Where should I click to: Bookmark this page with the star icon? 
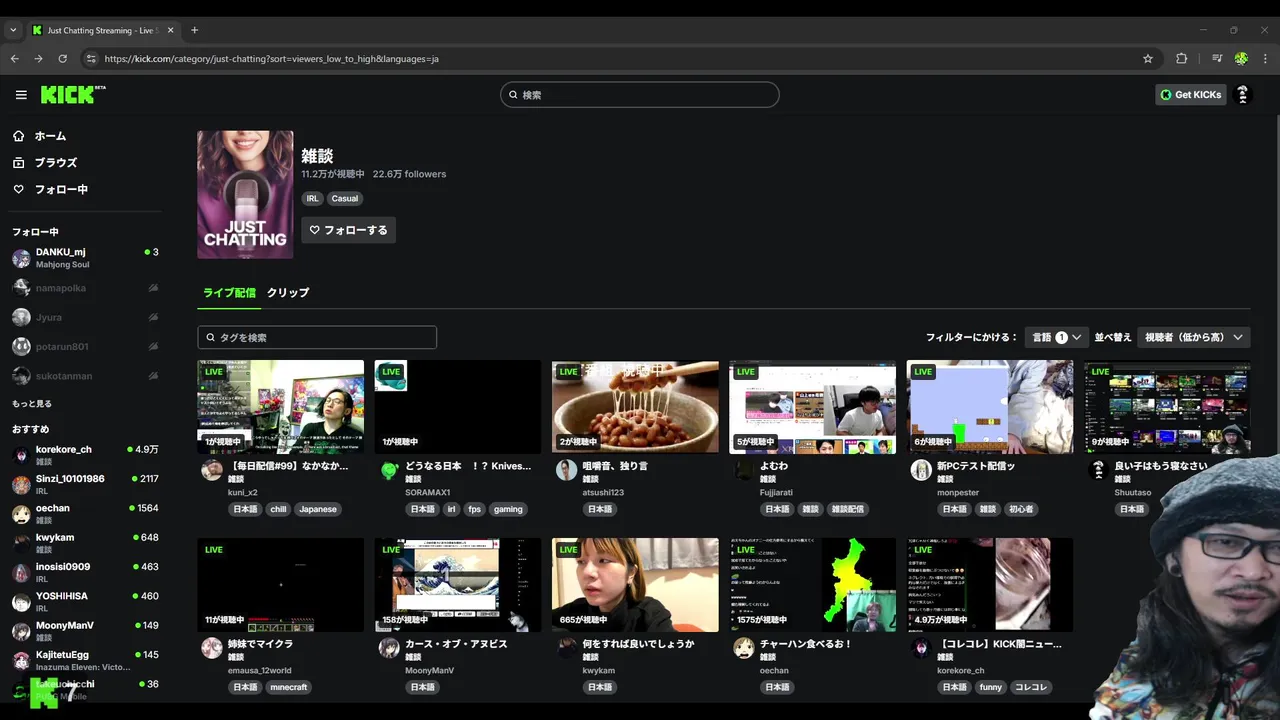[1148, 59]
